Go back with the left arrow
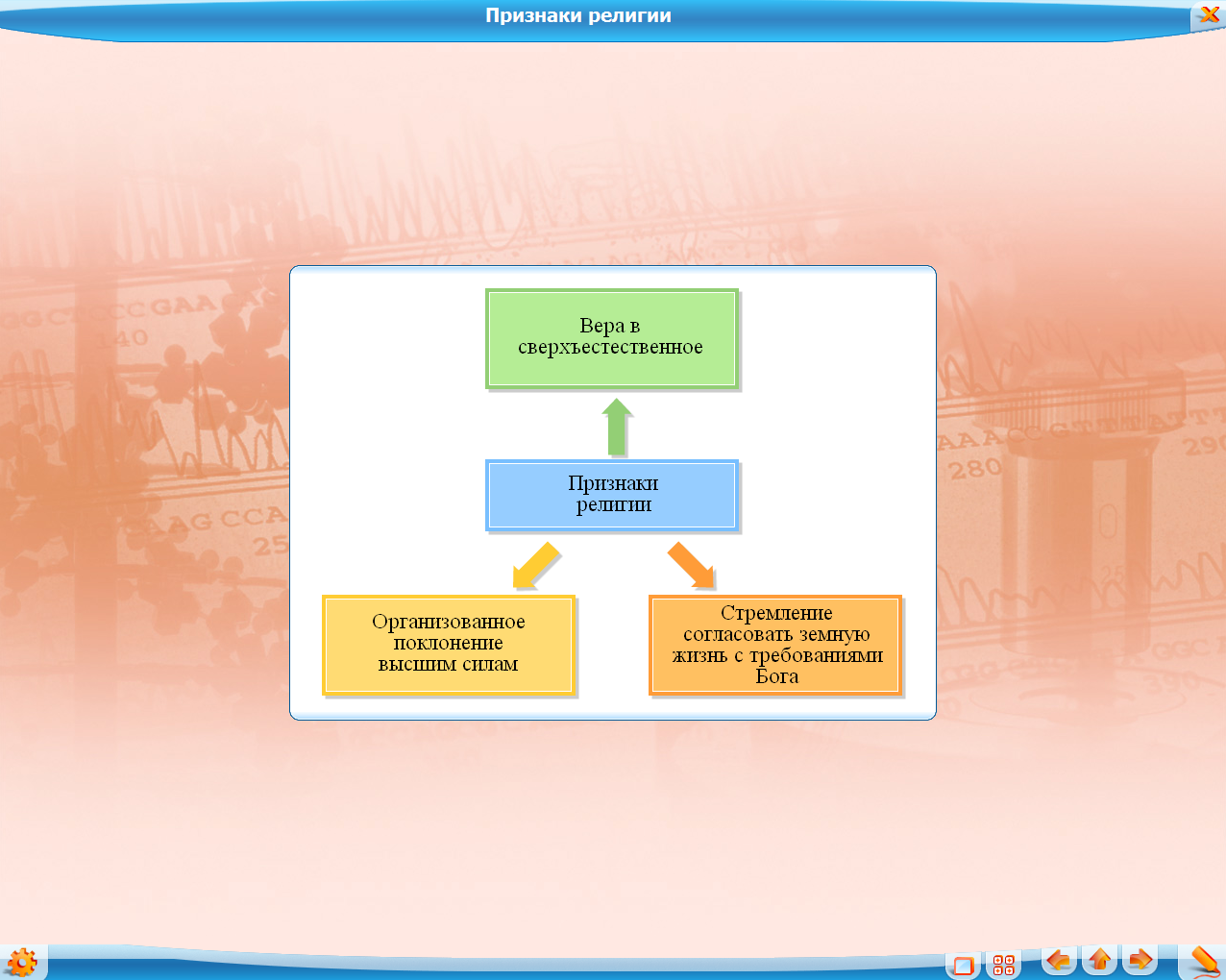Viewport: 1226px width, 980px height. (x=1059, y=960)
